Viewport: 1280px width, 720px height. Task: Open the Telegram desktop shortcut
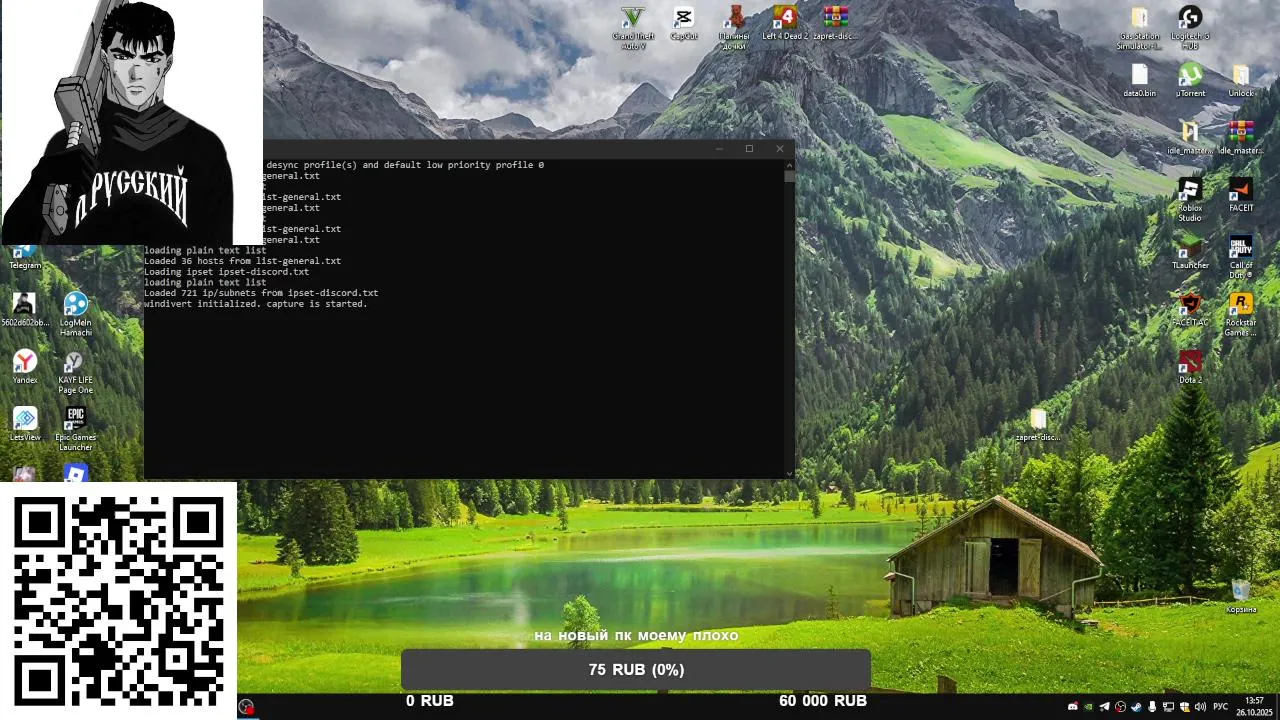(x=25, y=257)
